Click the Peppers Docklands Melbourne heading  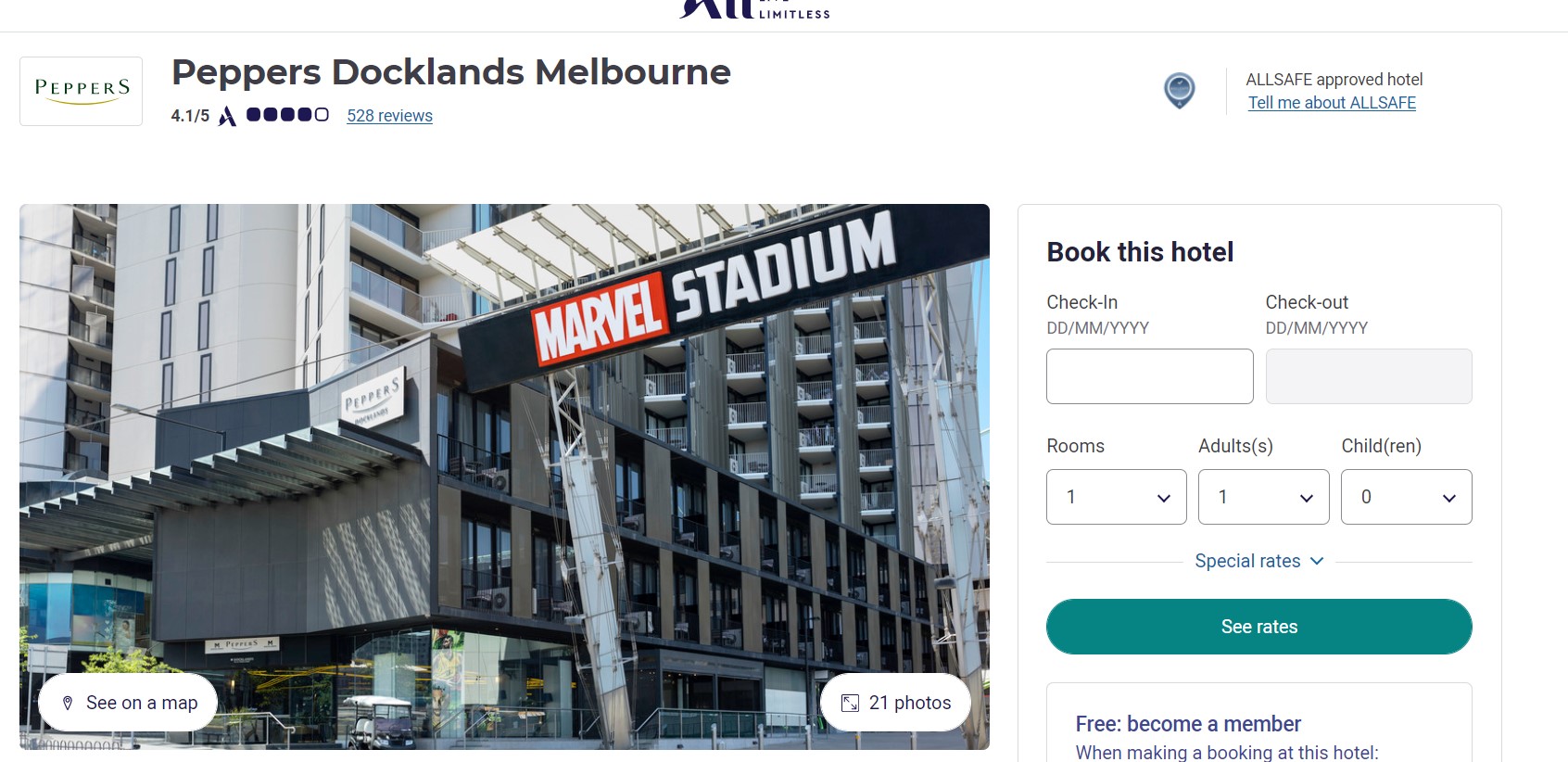451,72
